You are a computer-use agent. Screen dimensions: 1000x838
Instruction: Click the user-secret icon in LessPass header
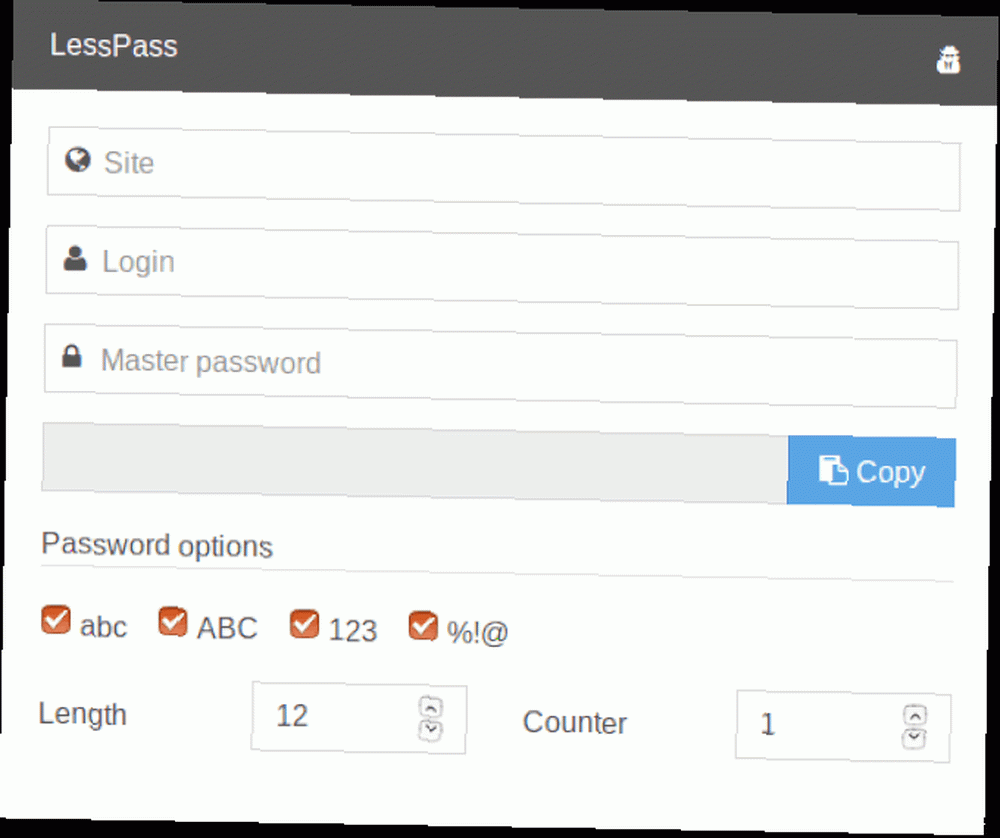pos(948,60)
